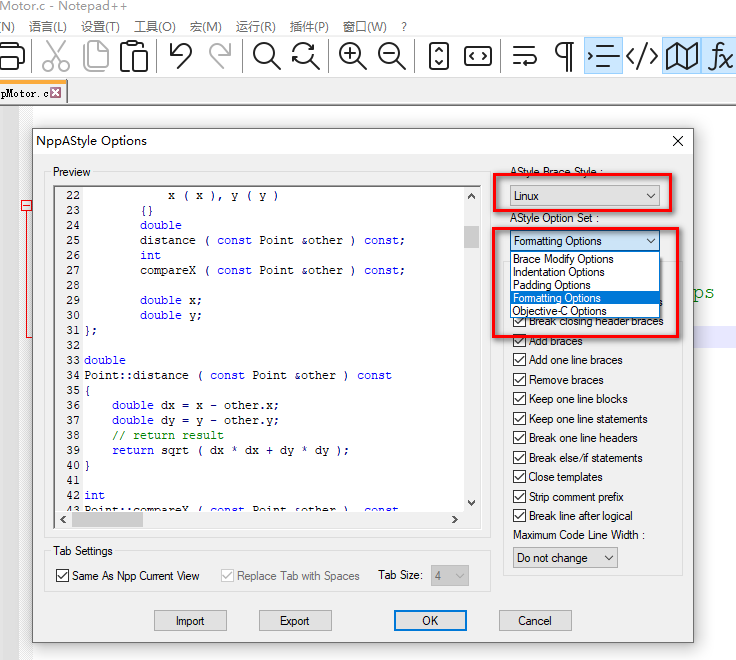Viewport: 736px width, 660px height.
Task: Click the Cancel button
Action: pos(535,621)
